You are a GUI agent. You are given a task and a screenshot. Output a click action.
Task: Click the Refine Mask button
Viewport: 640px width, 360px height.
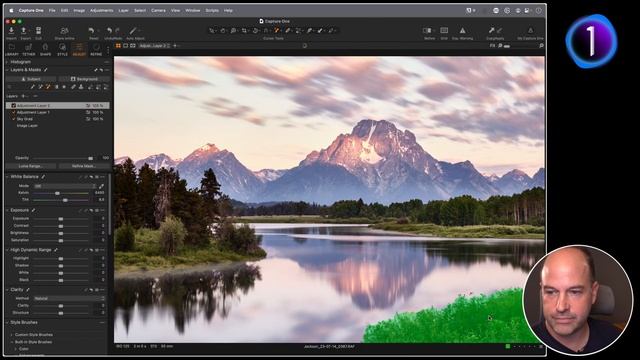pos(84,166)
